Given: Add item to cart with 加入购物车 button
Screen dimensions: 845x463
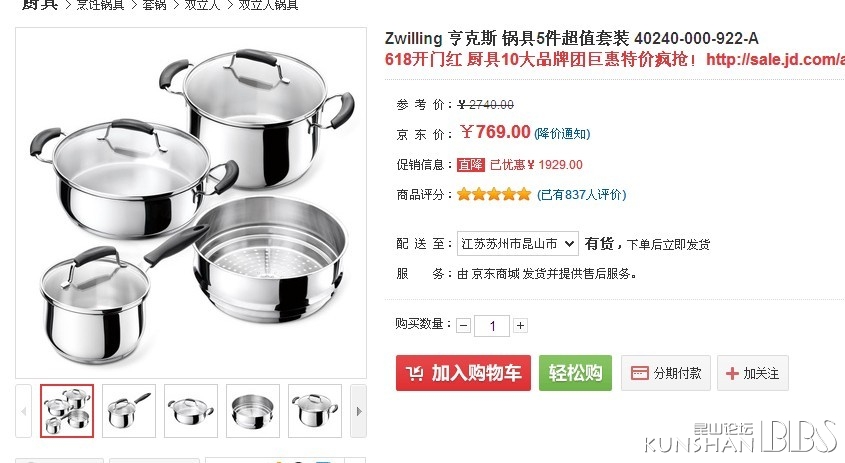Looking at the screenshot, I should click(x=463, y=373).
